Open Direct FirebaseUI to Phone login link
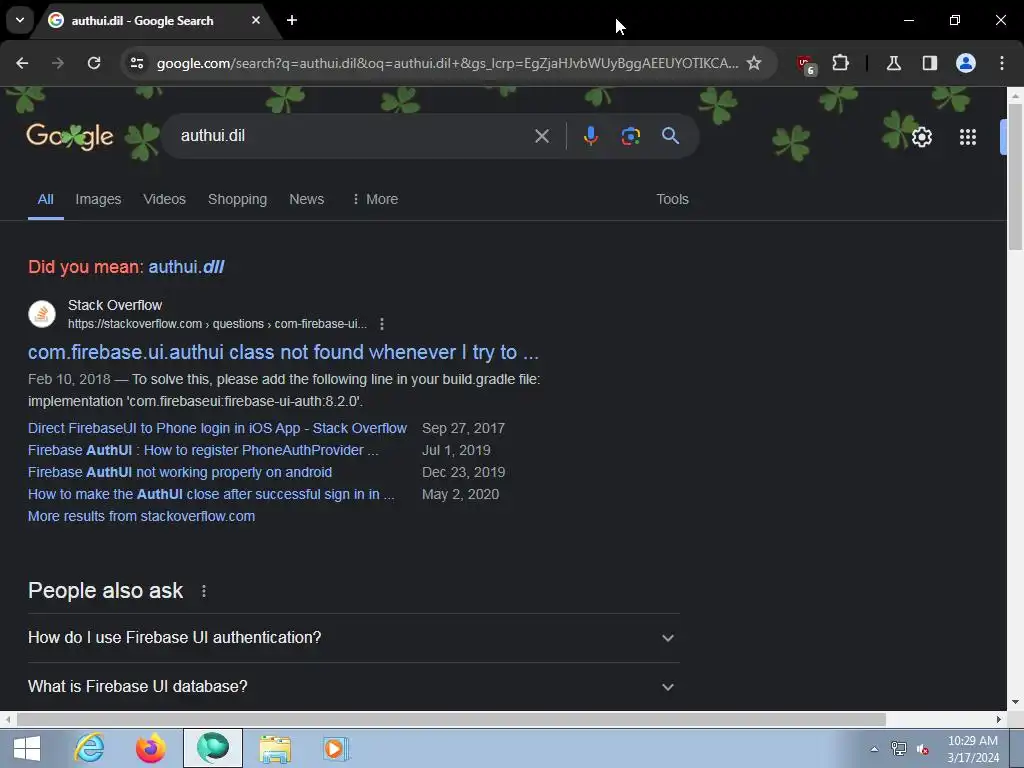Image resolution: width=1024 pixels, height=768 pixels. click(x=217, y=428)
